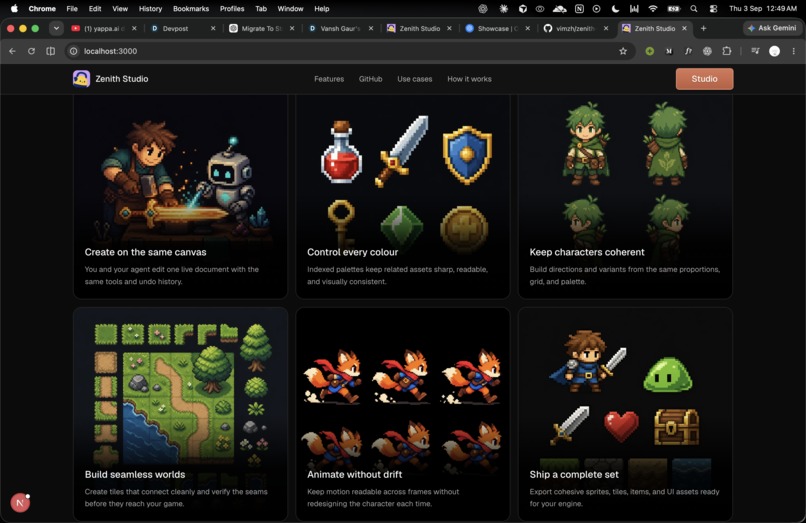Click the Animate without drift heading
Viewport: 806px width, 523px height.
[x=354, y=474]
